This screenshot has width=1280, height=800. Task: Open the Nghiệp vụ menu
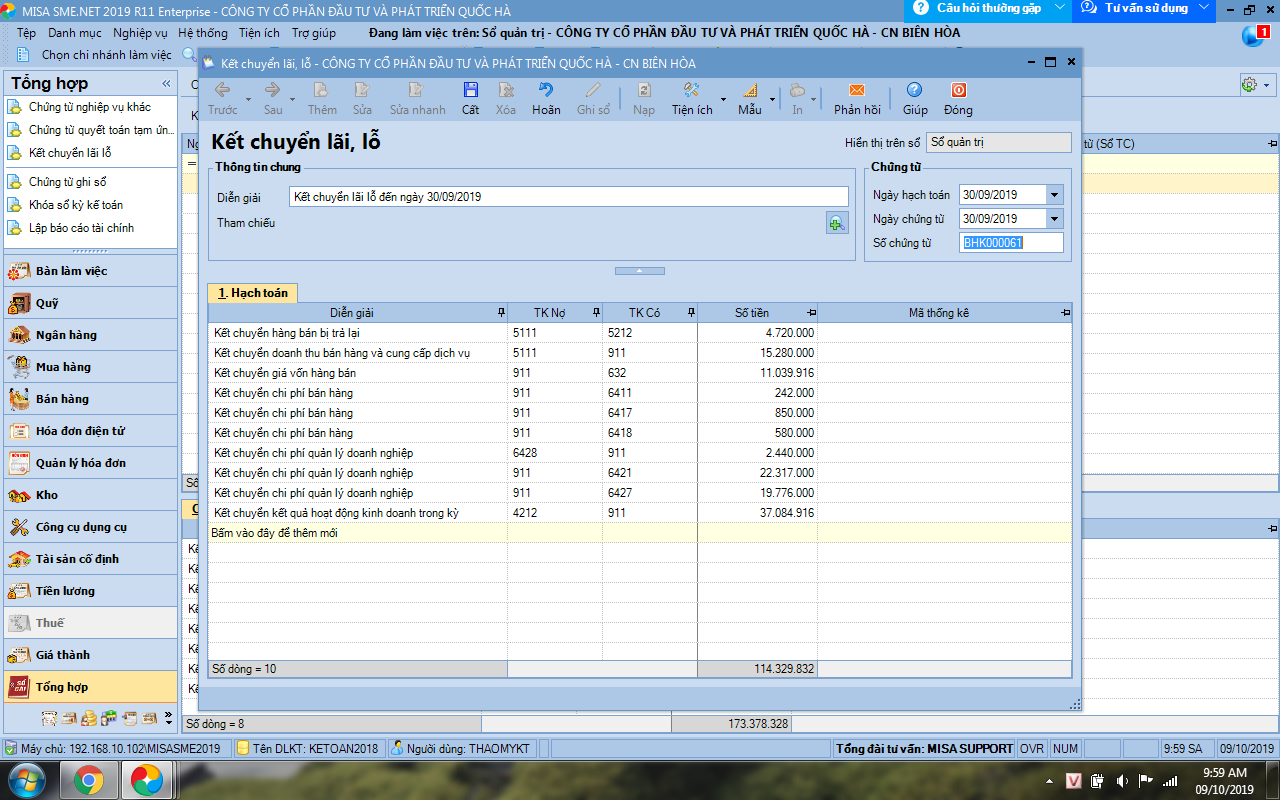pyautogui.click(x=140, y=33)
